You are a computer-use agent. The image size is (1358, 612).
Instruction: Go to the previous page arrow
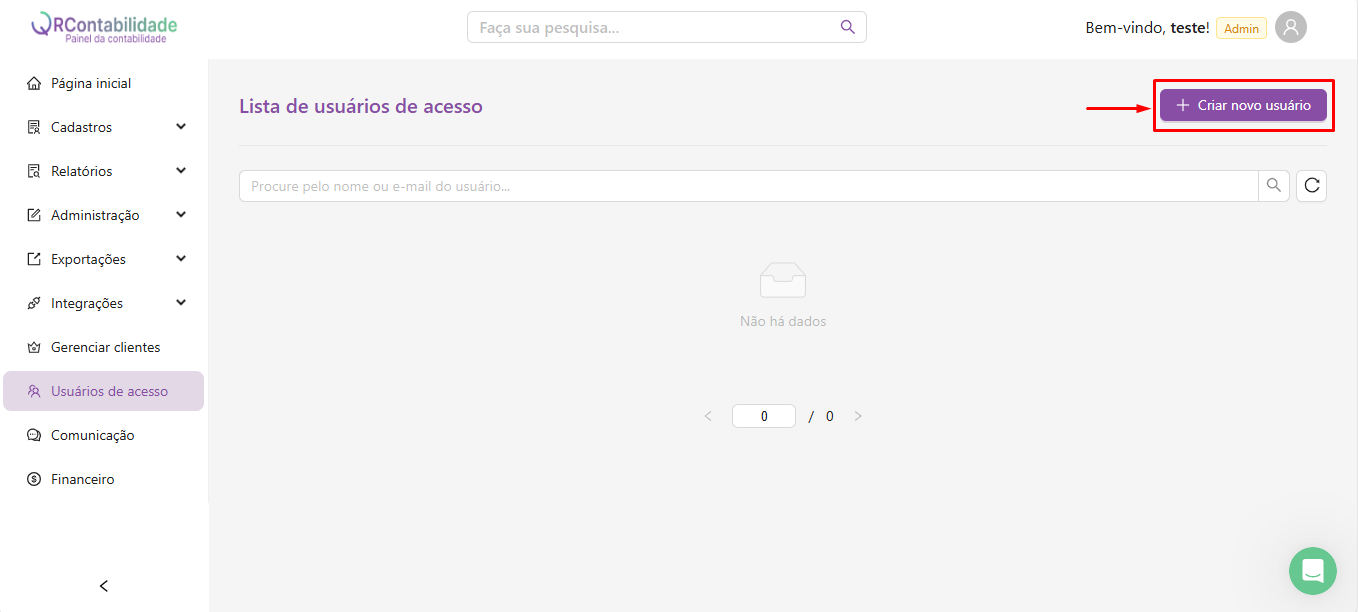[708, 416]
